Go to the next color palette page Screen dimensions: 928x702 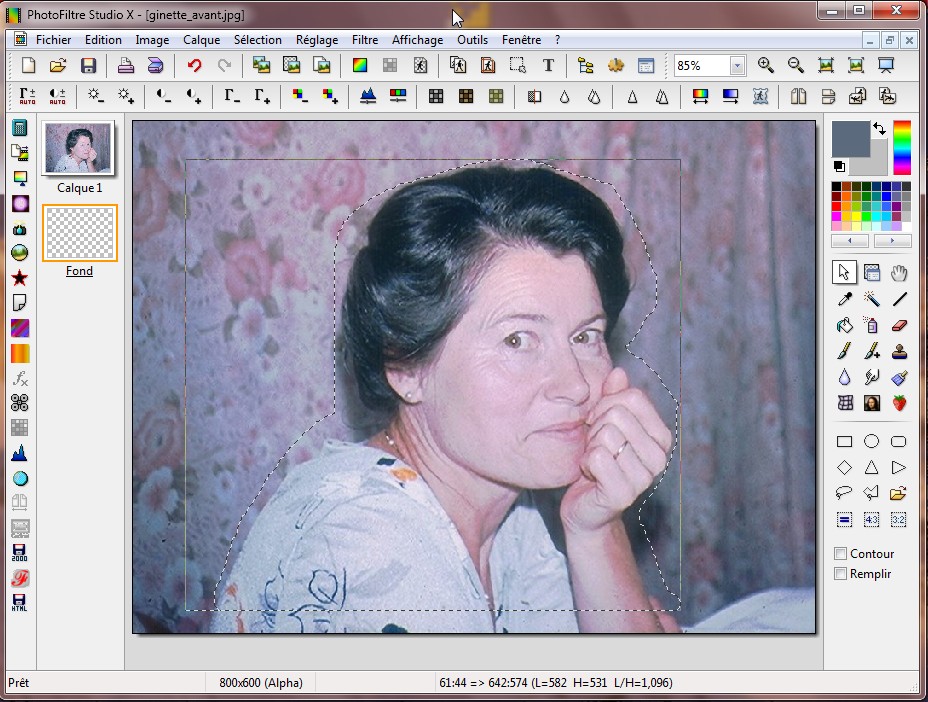892,241
